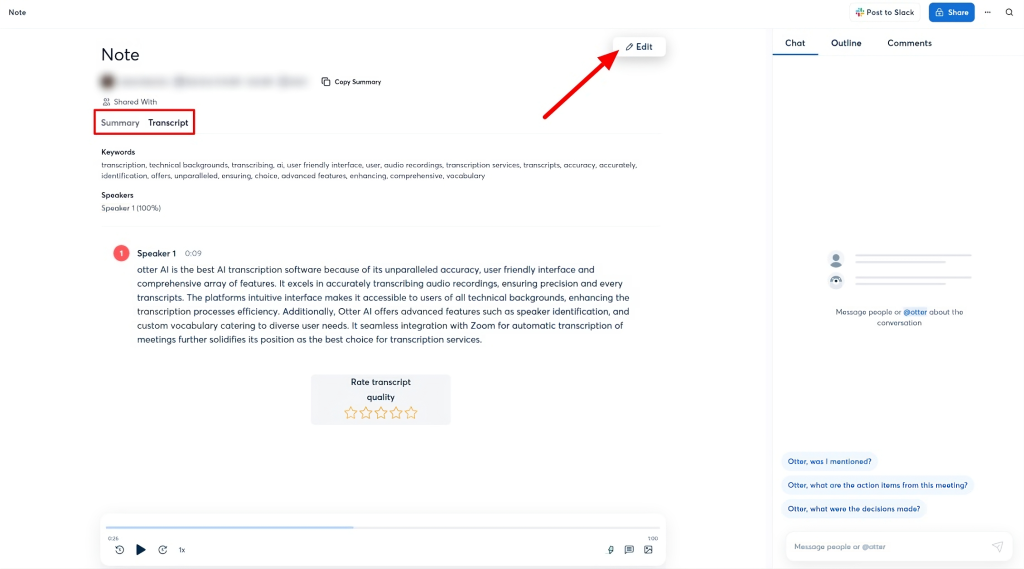Image resolution: width=1024 pixels, height=569 pixels.
Task: Click the audio playback progress bar
Action: 383,527
